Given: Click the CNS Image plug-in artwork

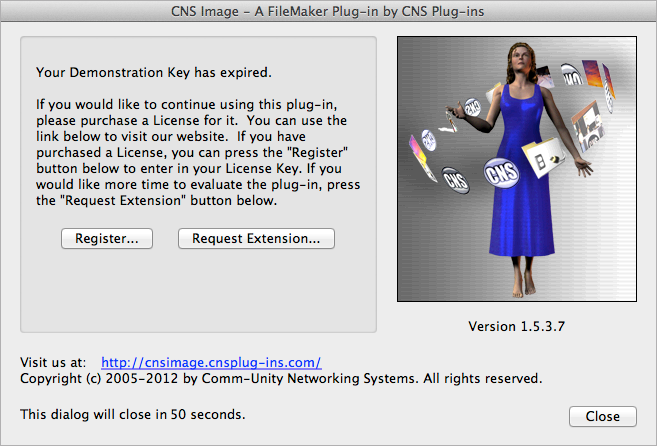Looking at the screenshot, I should [517, 169].
